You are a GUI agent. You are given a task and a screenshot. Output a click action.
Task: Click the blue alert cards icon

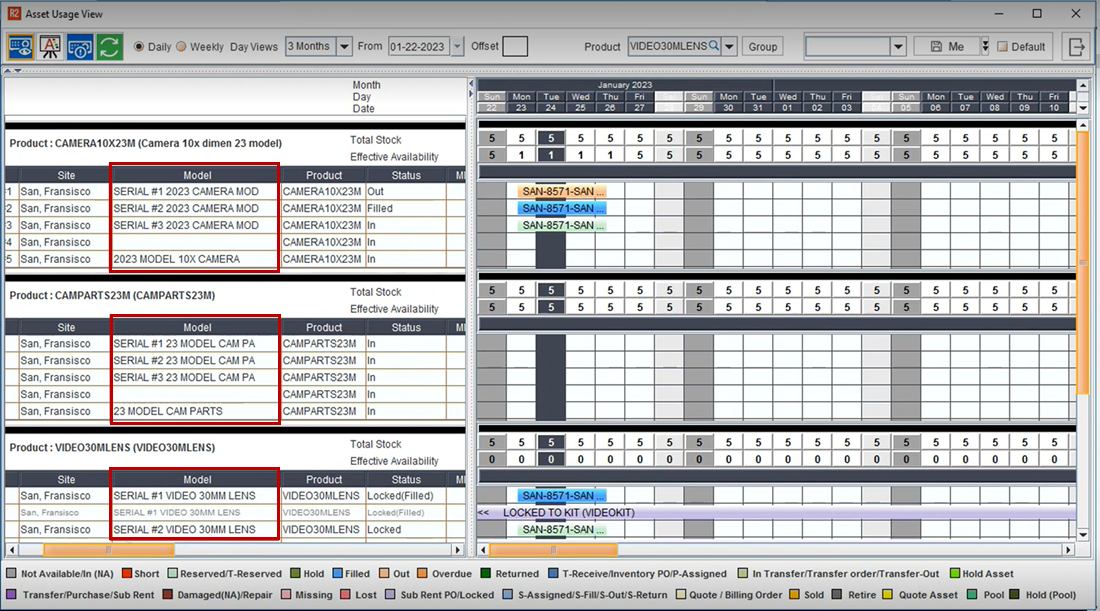pos(80,47)
